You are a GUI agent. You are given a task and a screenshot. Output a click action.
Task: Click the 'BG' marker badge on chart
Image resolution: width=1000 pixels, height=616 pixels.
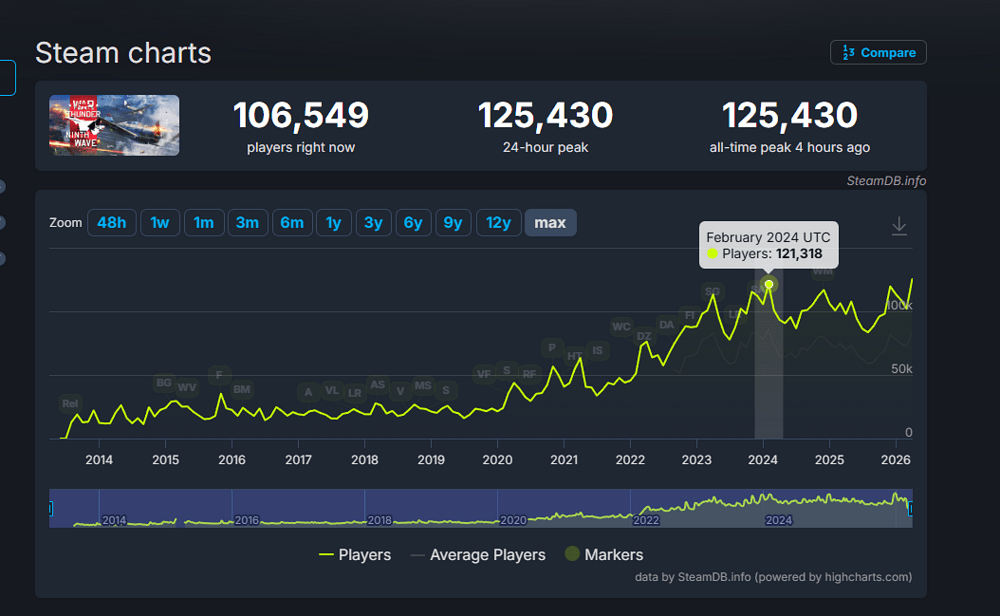164,383
